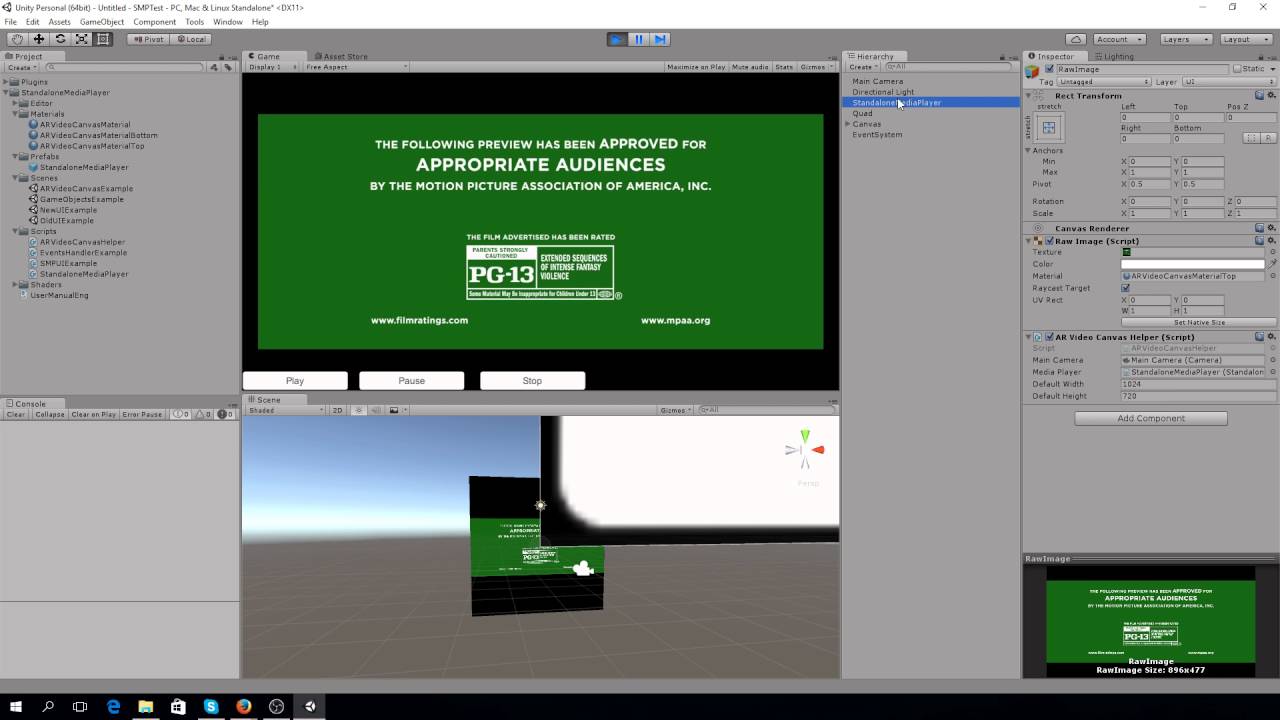Toggle the Raycast Target checkbox
The width and height of the screenshot is (1280, 720).
pyautogui.click(x=1126, y=288)
